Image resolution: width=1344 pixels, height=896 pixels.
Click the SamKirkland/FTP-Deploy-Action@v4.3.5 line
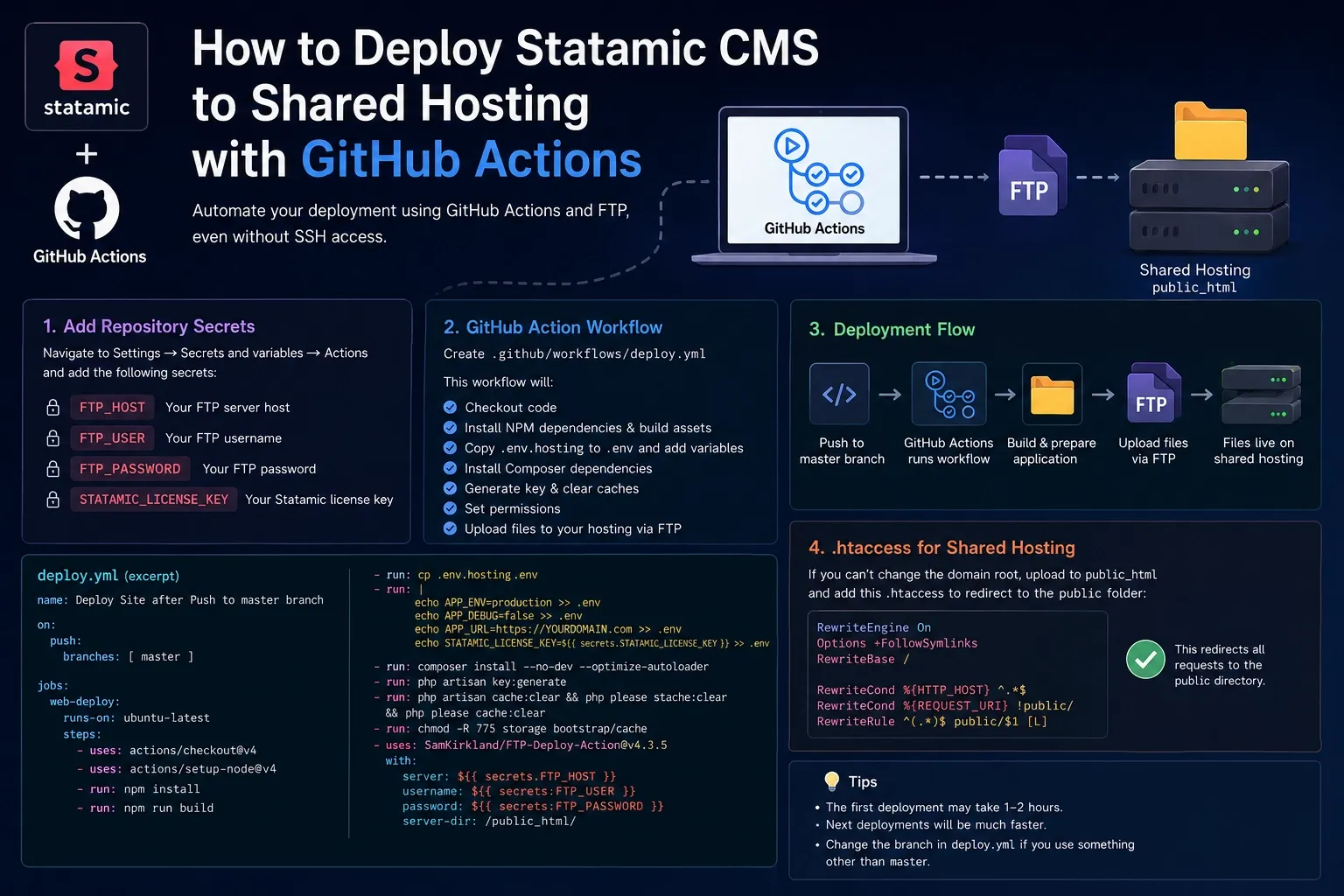tap(521, 745)
